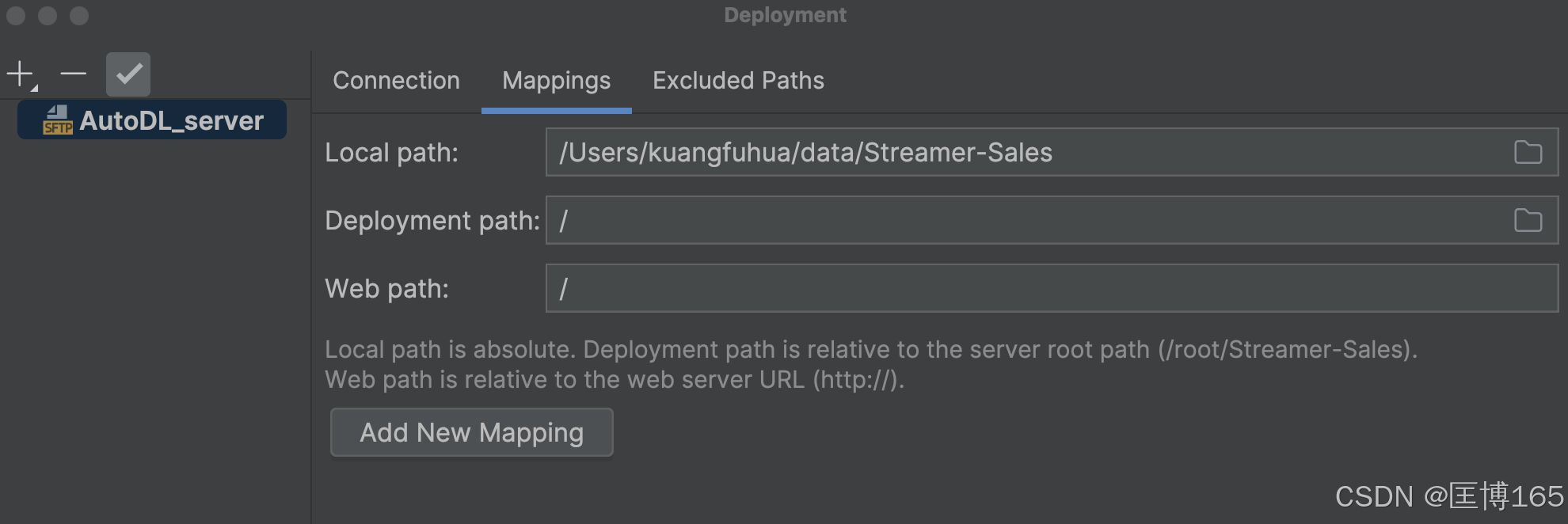Click the "Deployment path:" label
The width and height of the screenshot is (1568, 524).
pyautogui.click(x=432, y=221)
